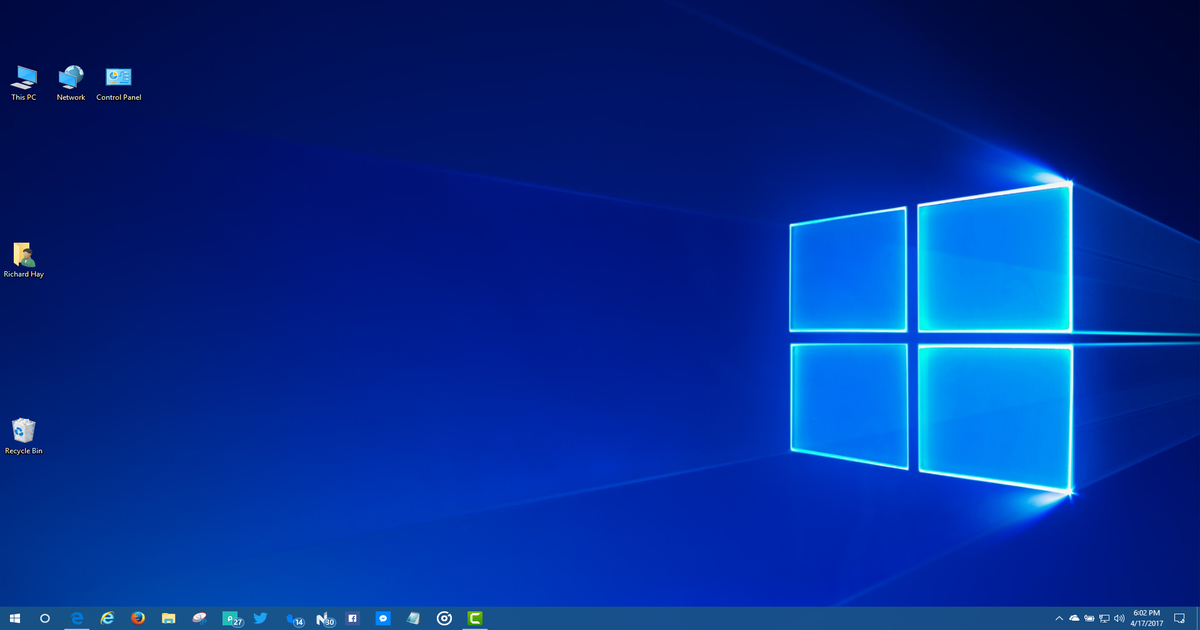Open Microsoft Edge from the taskbar
1200x630 pixels.
click(x=76, y=619)
